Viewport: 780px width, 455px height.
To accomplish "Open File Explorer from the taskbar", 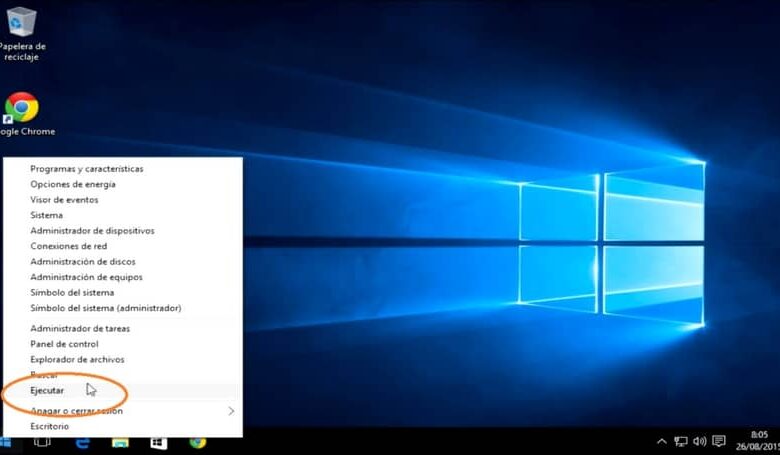I will pos(120,442).
